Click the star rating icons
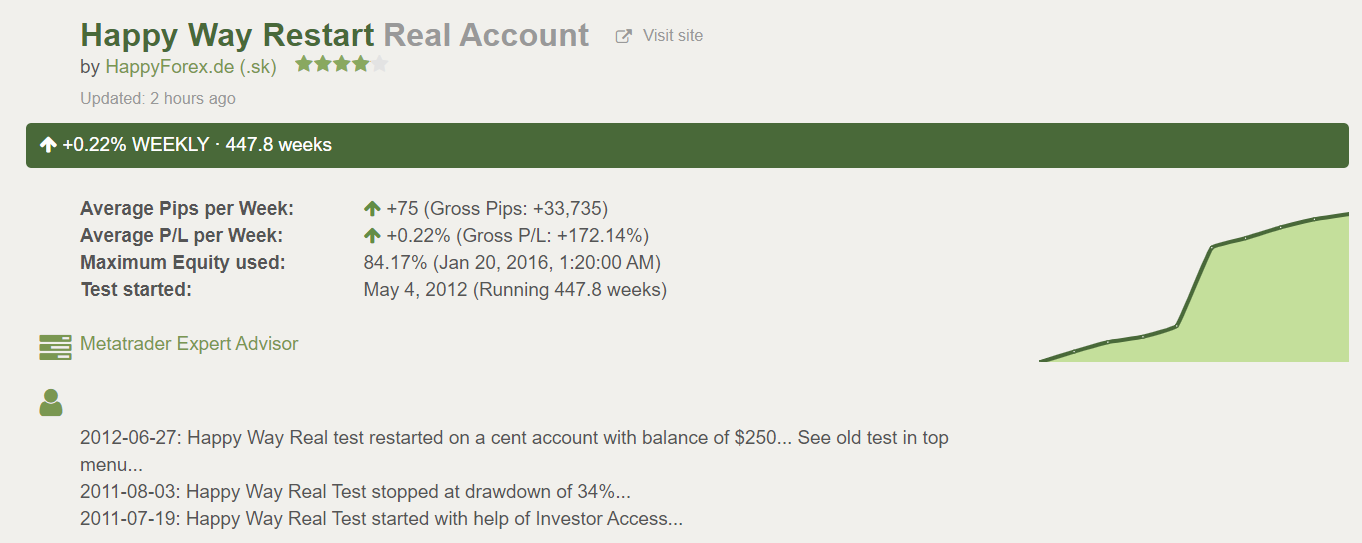 341,65
